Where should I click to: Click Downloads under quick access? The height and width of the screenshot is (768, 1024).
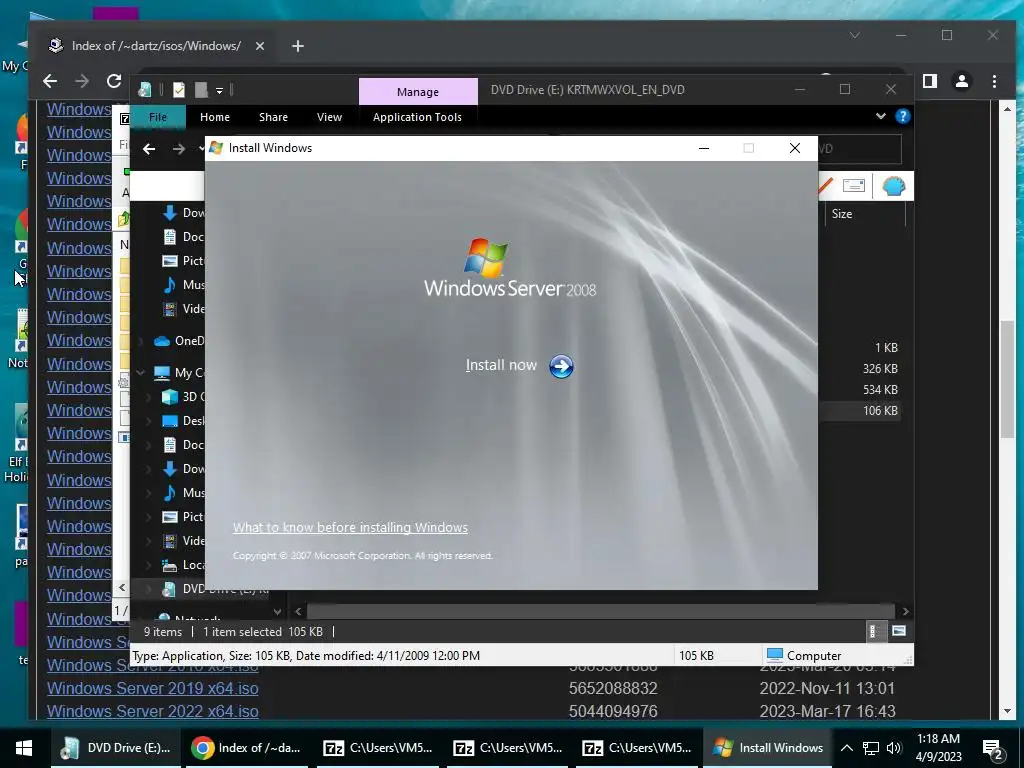click(x=183, y=212)
